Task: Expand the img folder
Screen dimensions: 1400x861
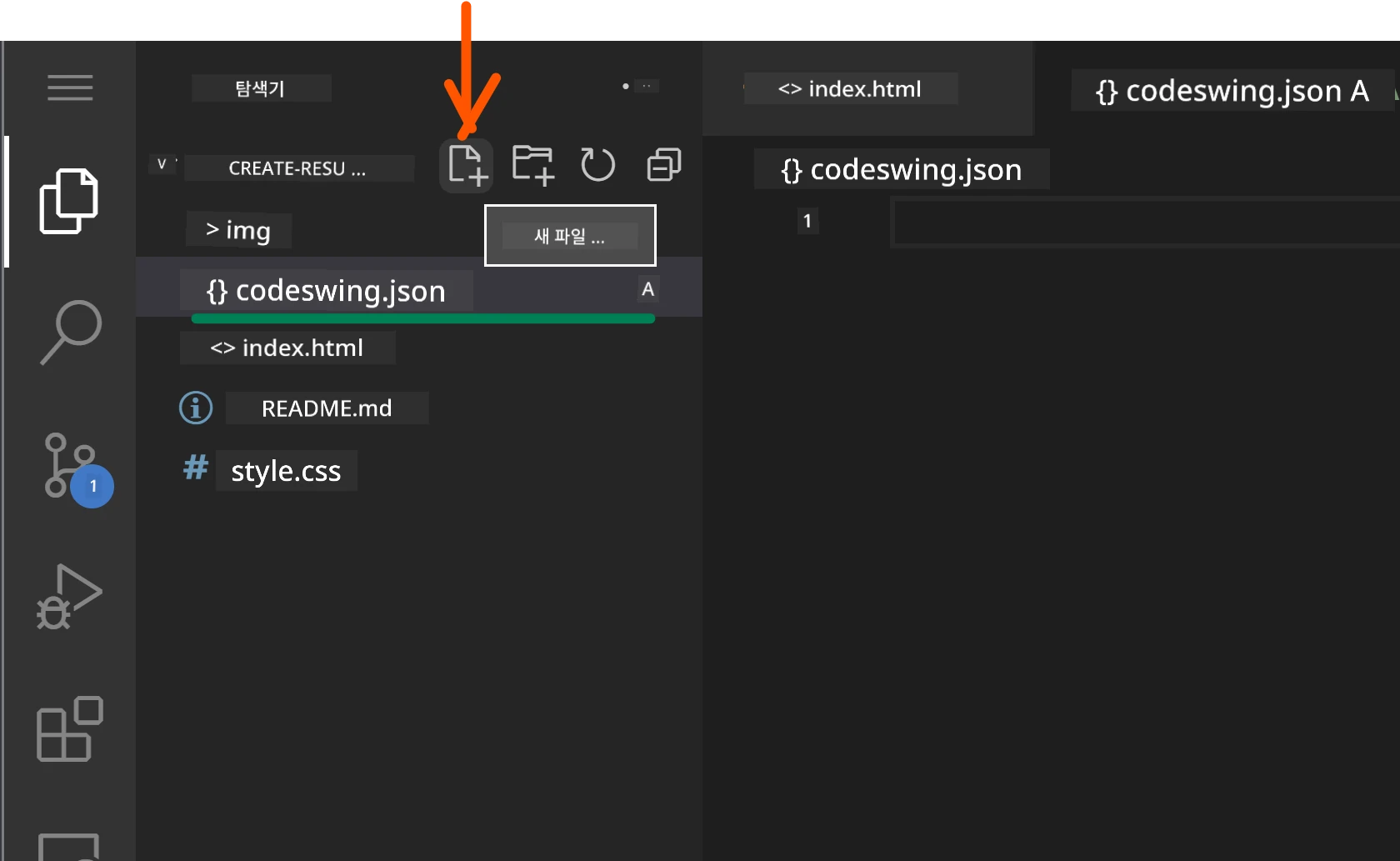Action: tap(239, 230)
